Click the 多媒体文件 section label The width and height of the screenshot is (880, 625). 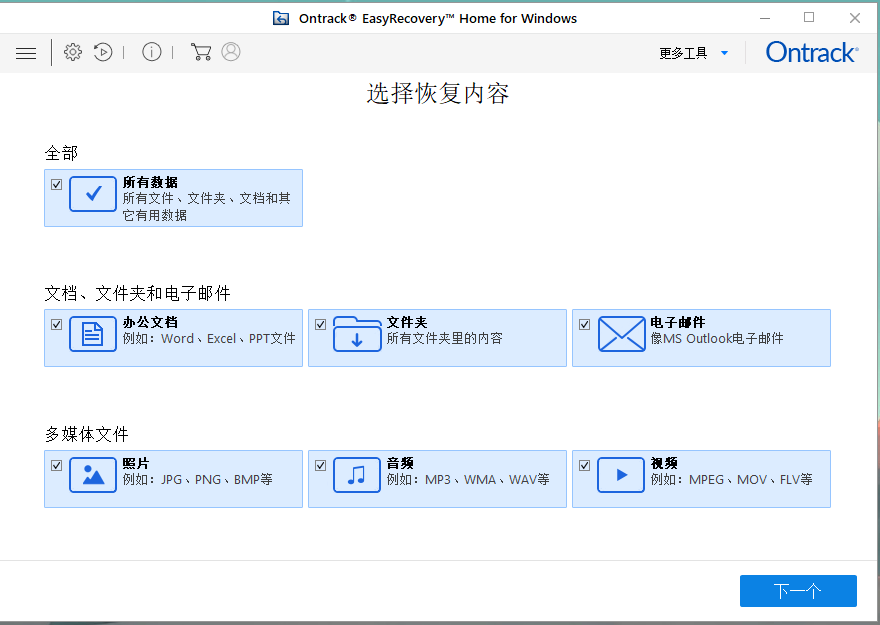(86, 434)
